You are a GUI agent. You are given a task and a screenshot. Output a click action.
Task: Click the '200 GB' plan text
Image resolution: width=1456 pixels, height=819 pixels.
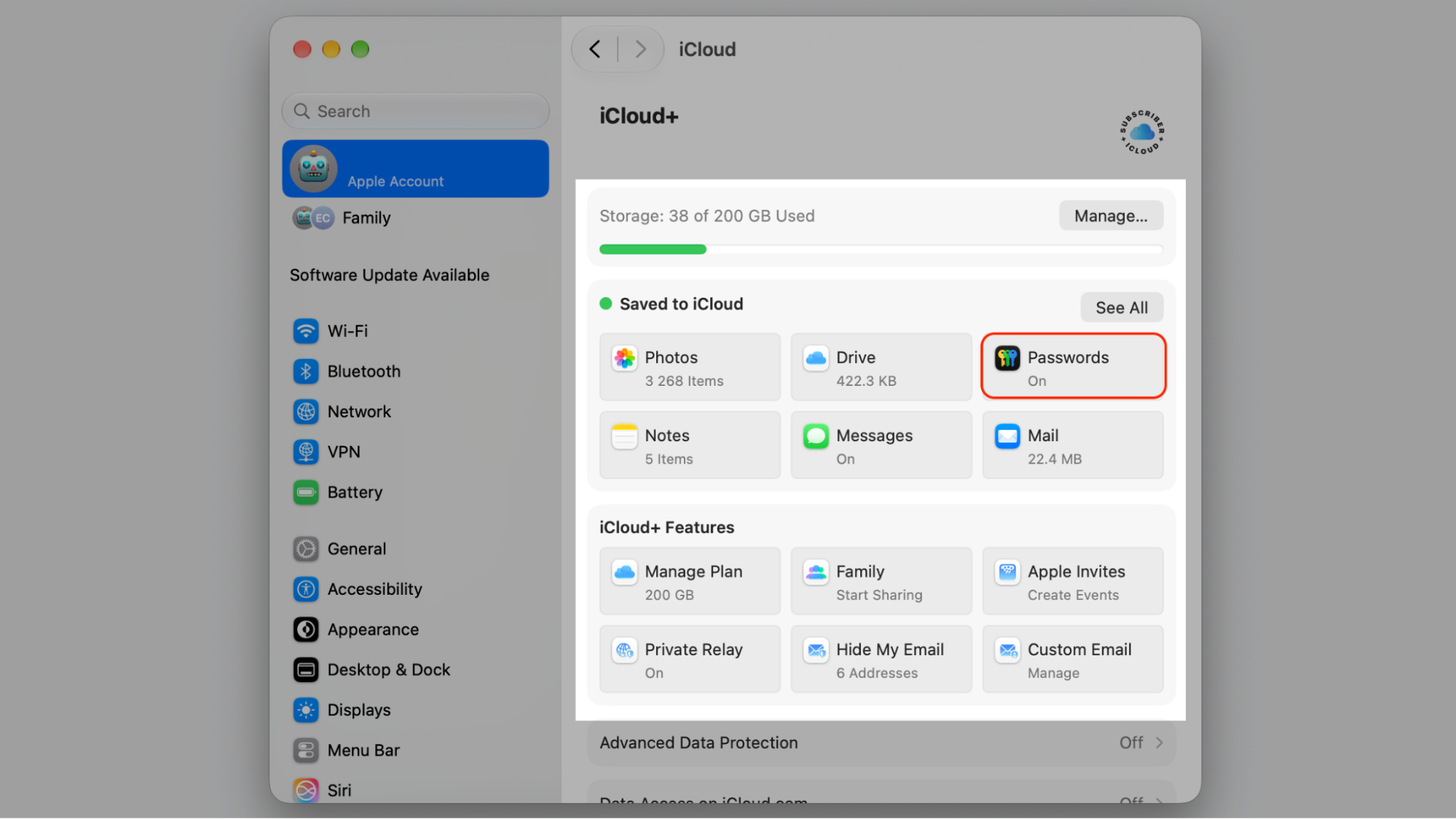[x=669, y=596]
